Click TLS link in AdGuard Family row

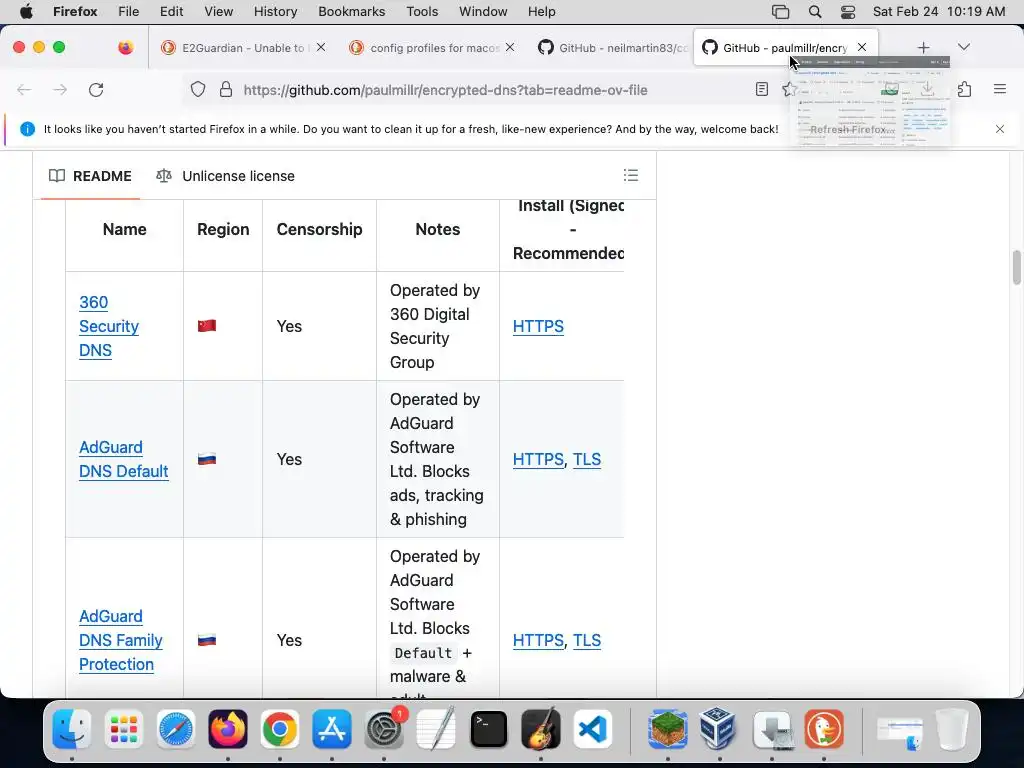(x=586, y=640)
